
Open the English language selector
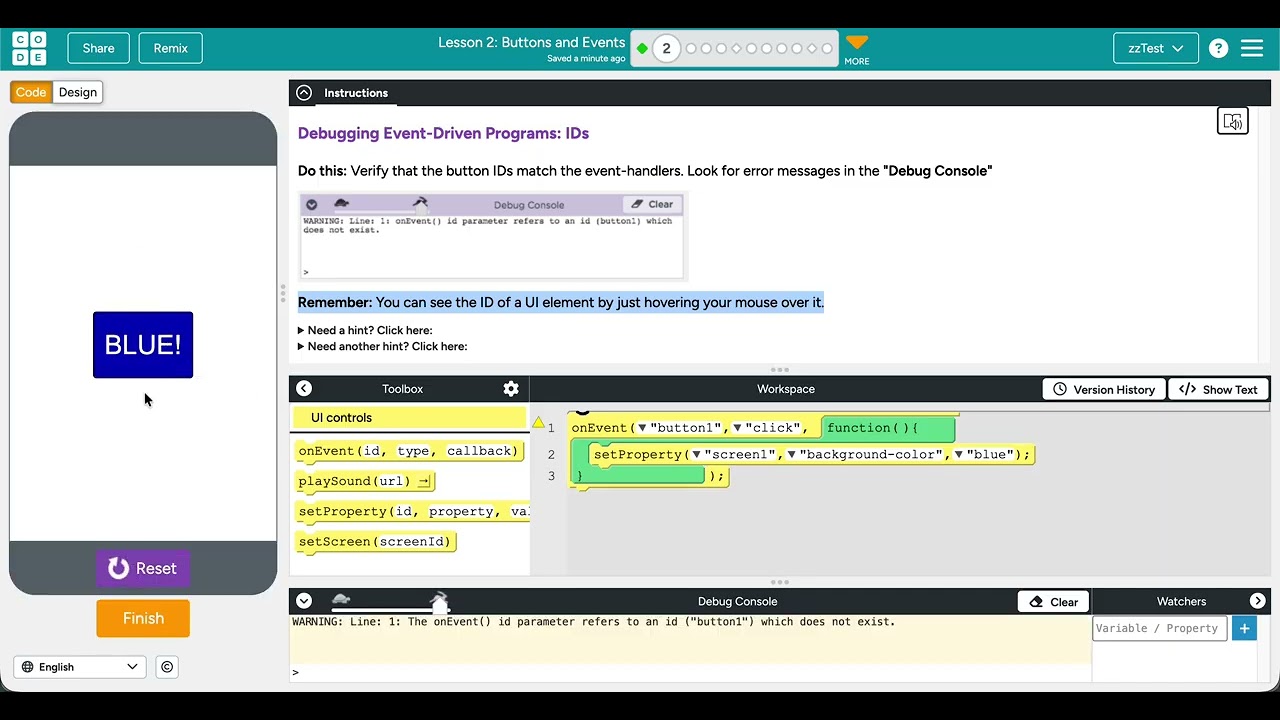[80, 667]
